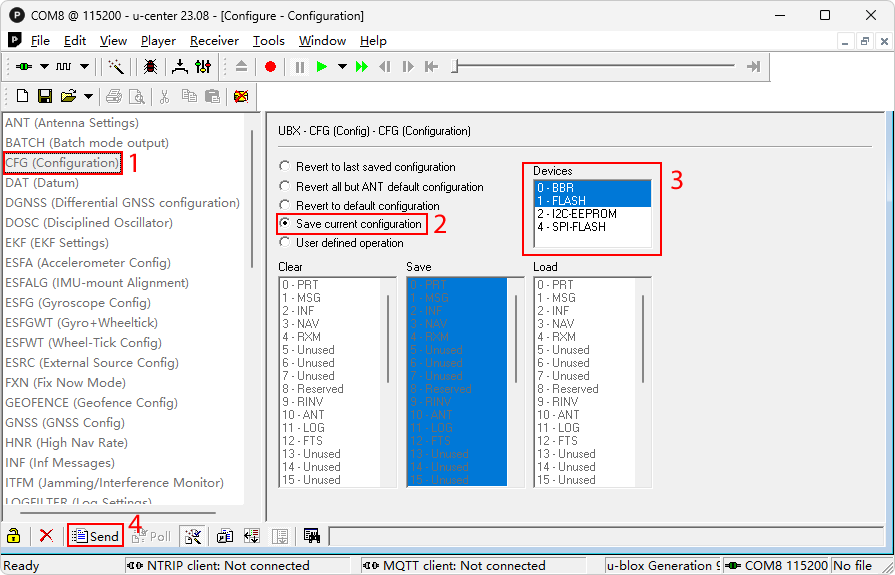Viewport: 895px width, 575px height.
Task: Click the floppy disk Save icon
Action: pos(45,97)
